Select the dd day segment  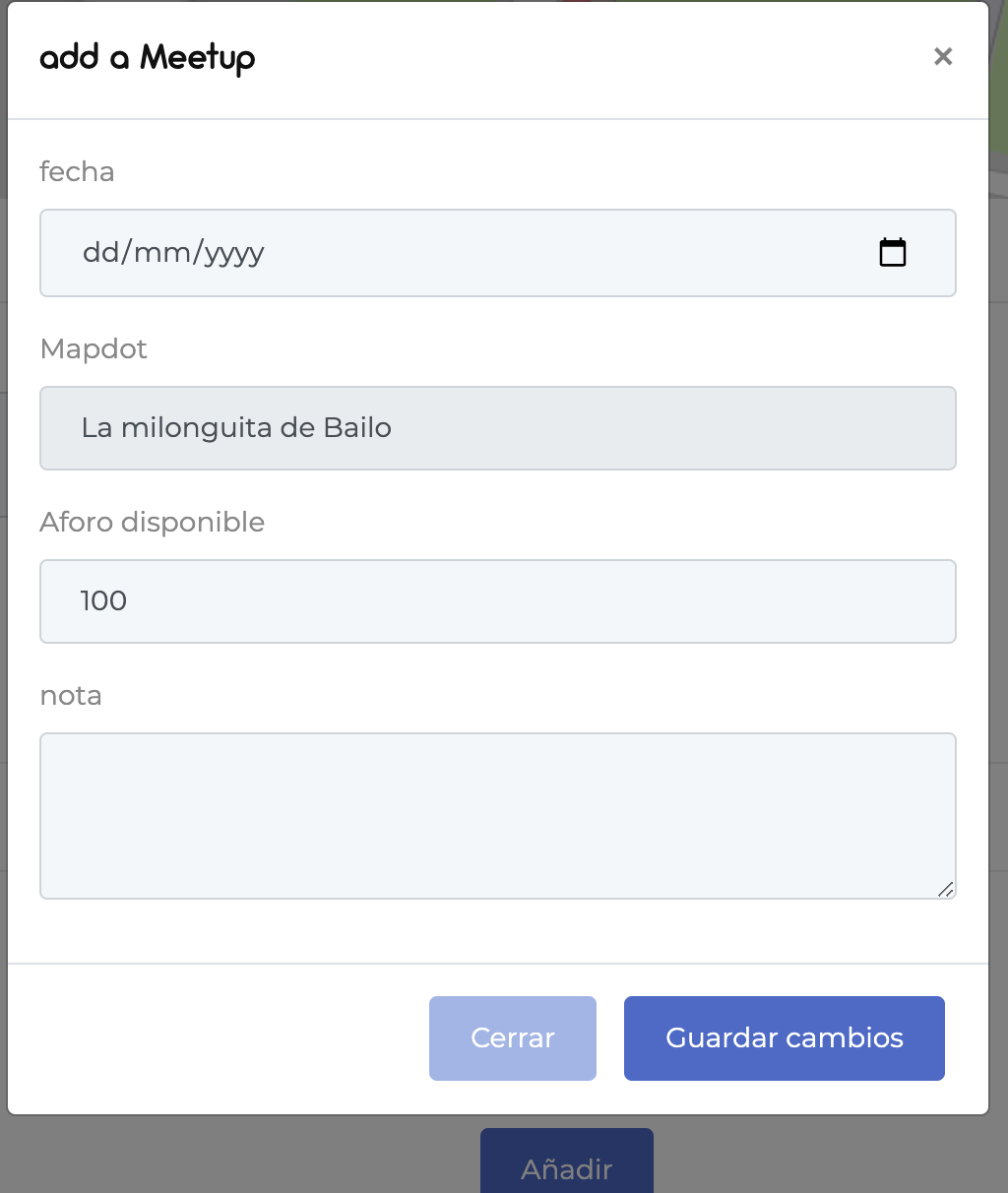point(100,253)
